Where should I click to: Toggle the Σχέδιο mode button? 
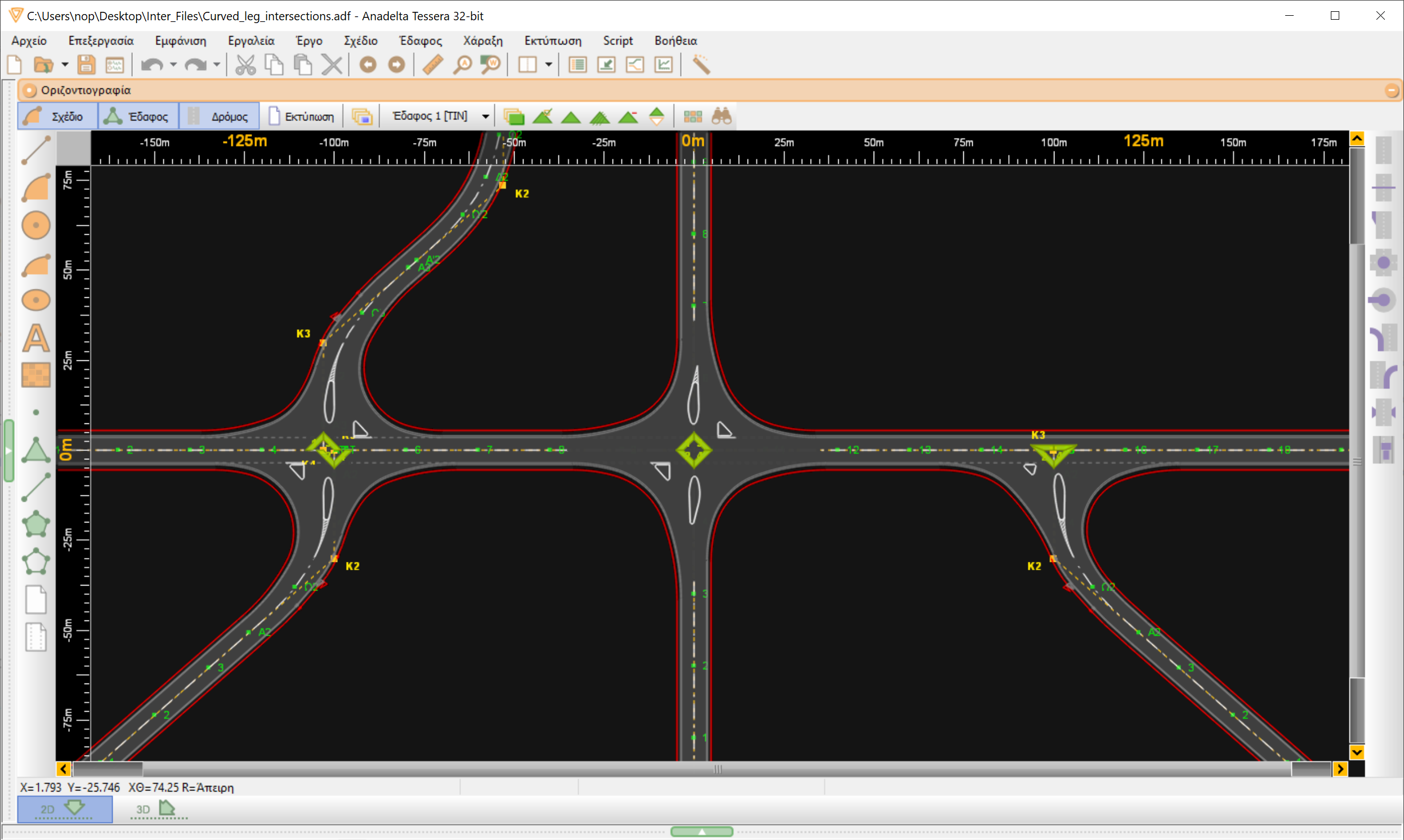[x=57, y=115]
